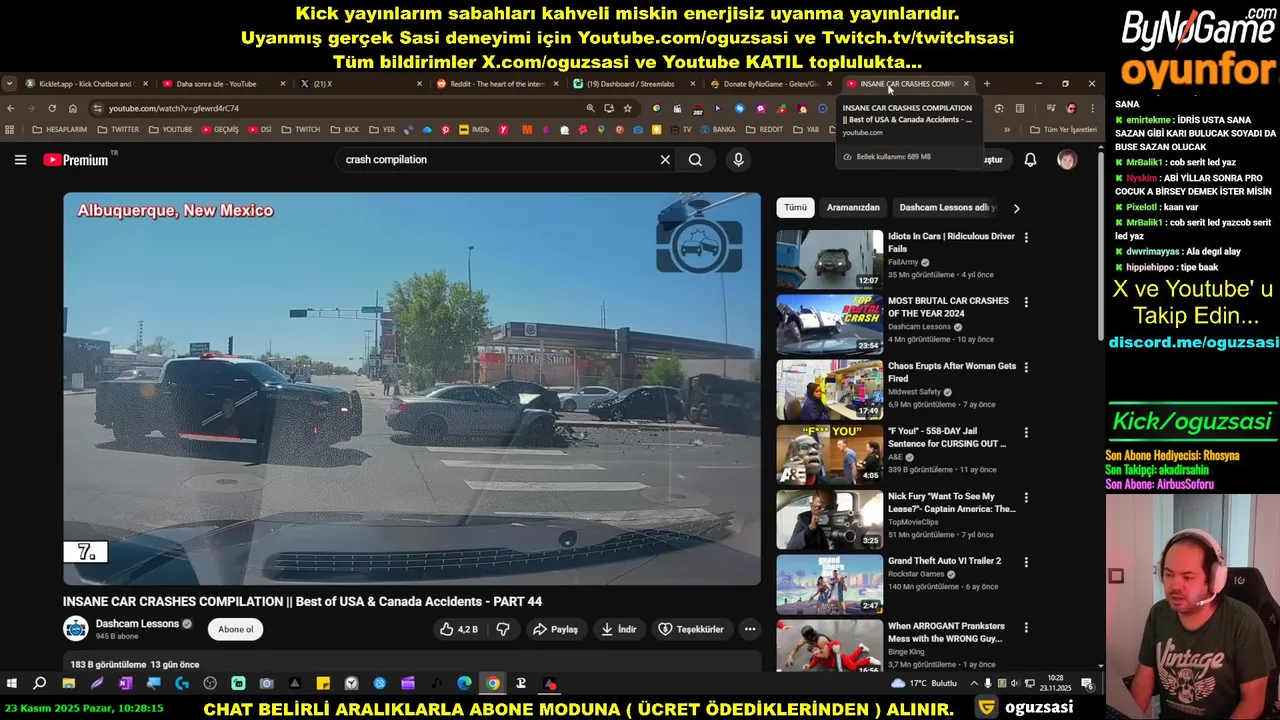Reload the page in Chrome

(x=52, y=108)
